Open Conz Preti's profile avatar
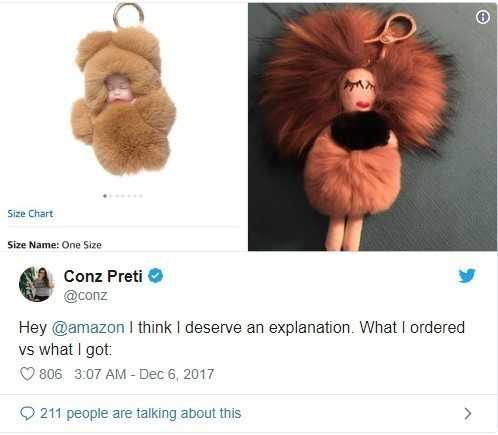The image size is (498, 435). coord(36,284)
